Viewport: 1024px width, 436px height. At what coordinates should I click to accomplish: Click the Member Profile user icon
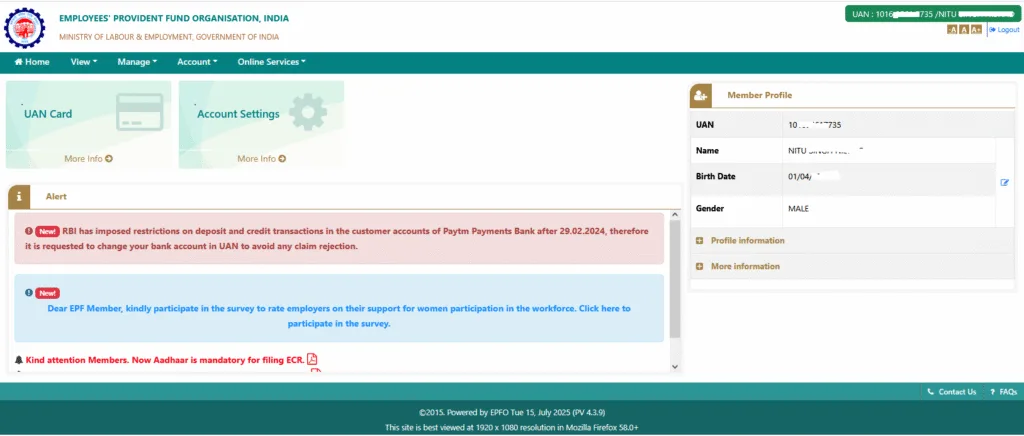(701, 95)
